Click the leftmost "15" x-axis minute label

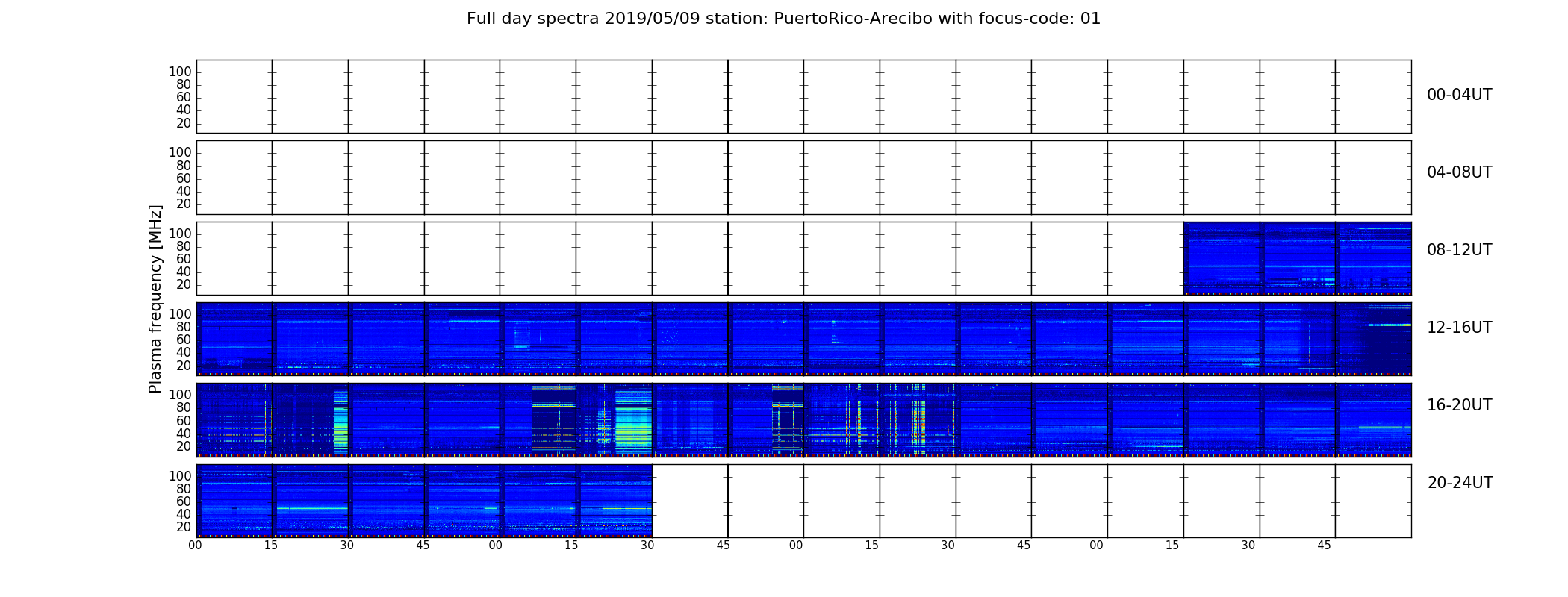271,546
